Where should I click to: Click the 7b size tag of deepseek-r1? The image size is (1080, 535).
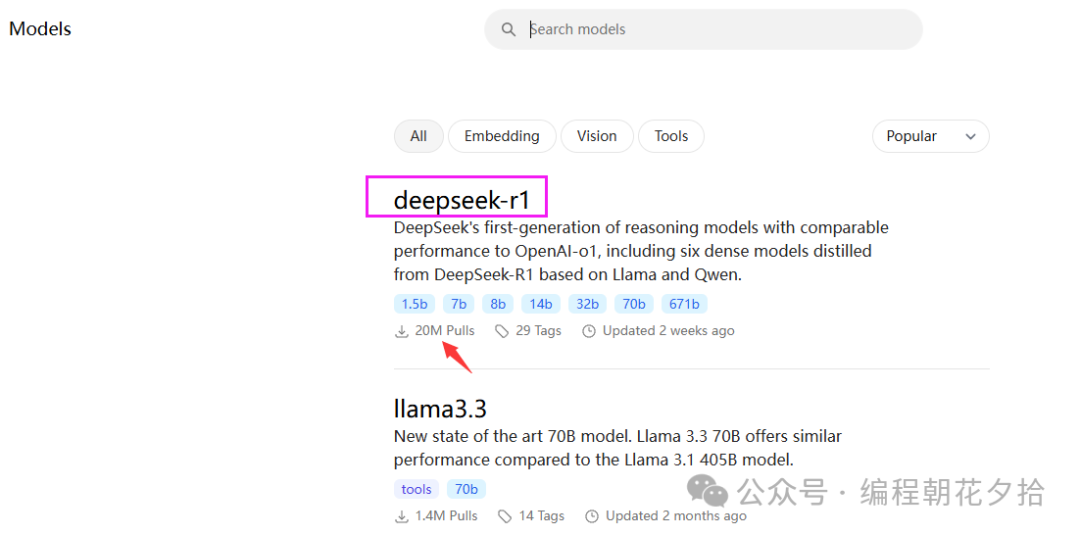tap(459, 304)
